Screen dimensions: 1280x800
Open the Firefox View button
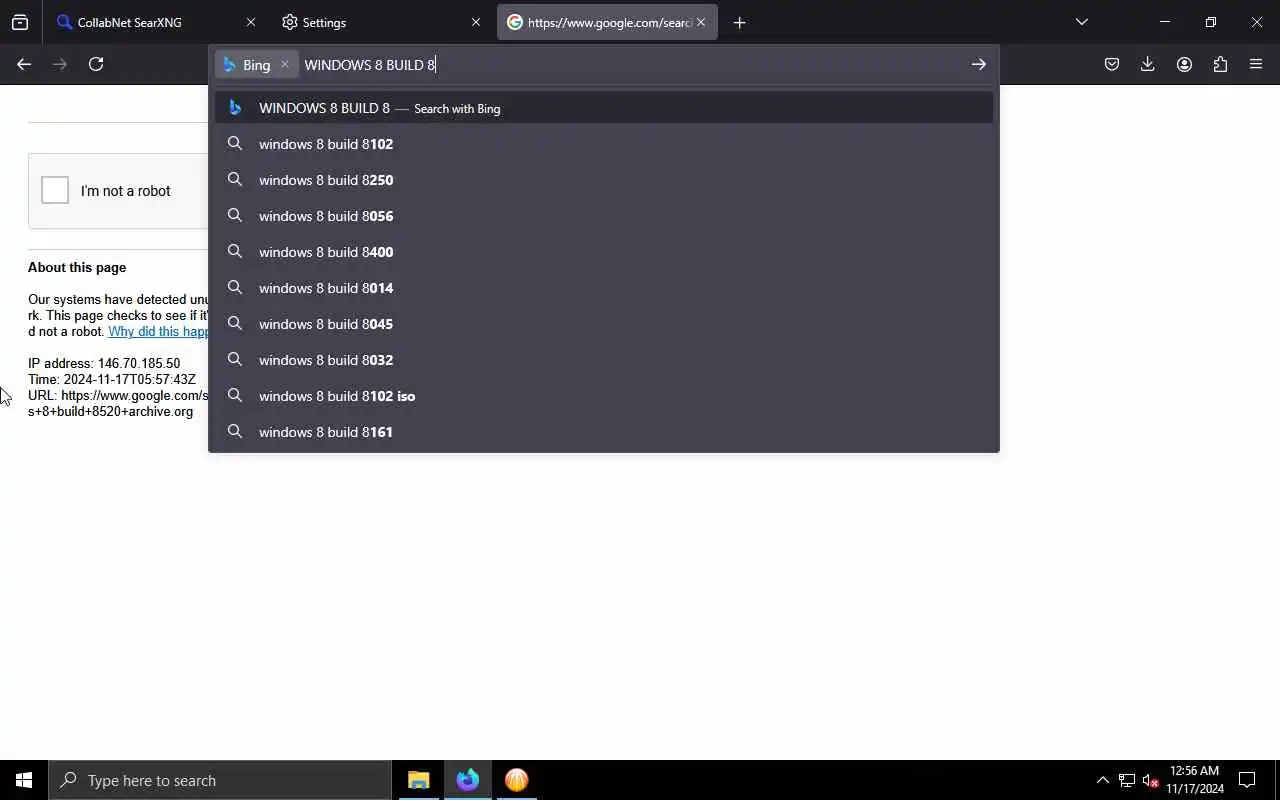pos(20,22)
